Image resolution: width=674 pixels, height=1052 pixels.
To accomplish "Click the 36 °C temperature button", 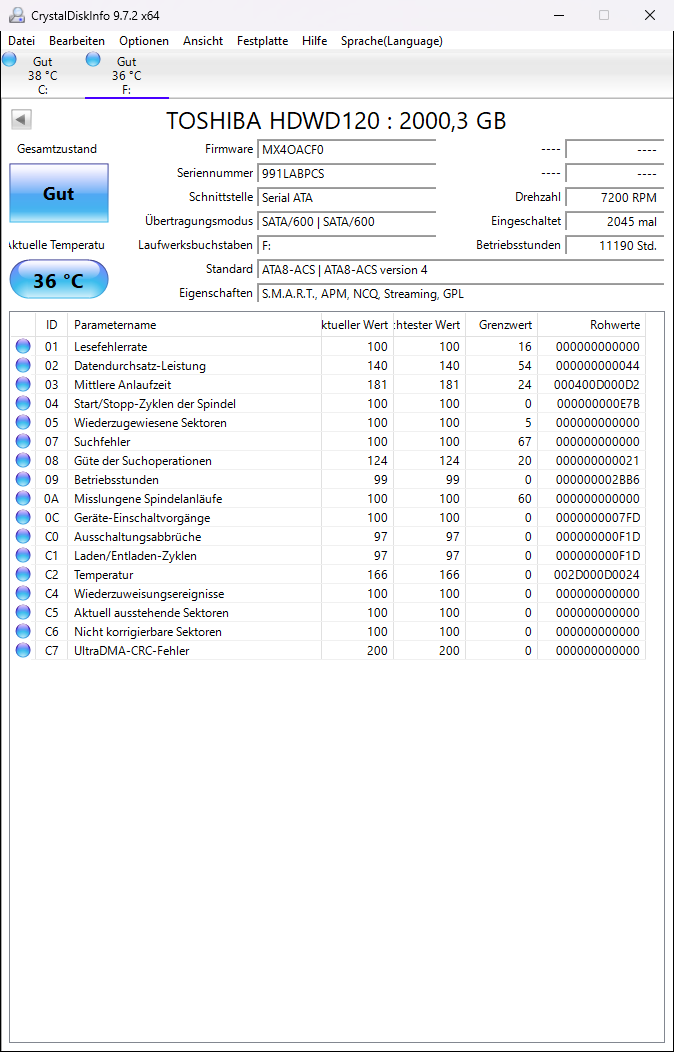I will pos(59,280).
